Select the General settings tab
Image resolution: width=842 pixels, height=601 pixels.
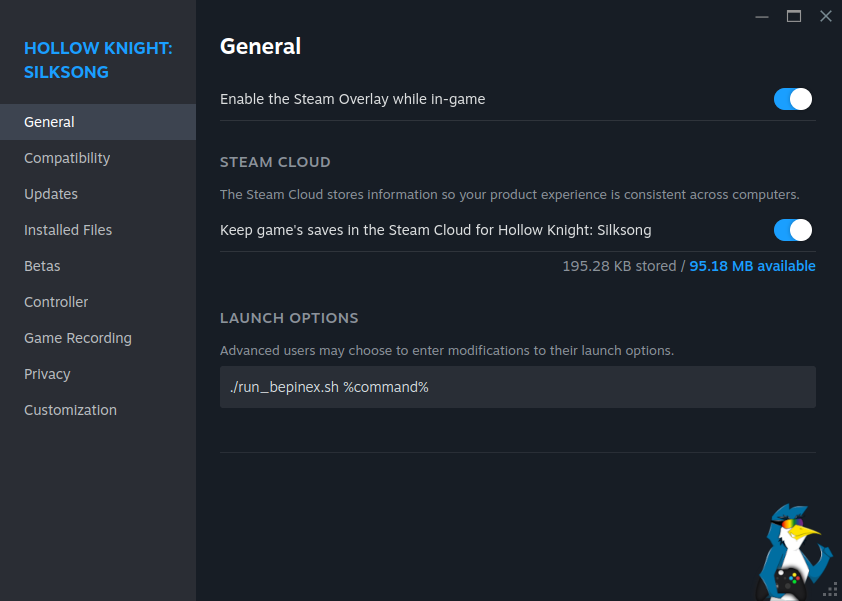49,122
